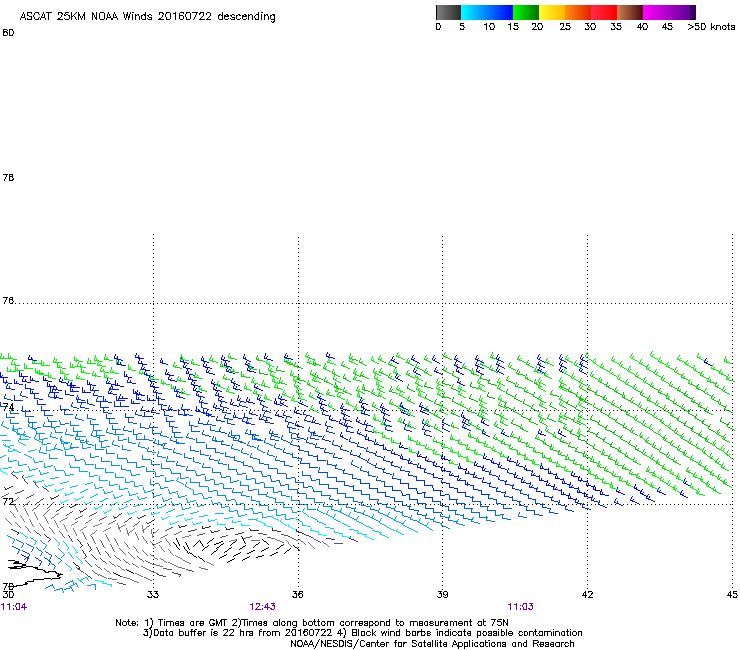Click the legend label '0' under color bar
Screen dimensions: 740x650
pyautogui.click(x=438, y=27)
